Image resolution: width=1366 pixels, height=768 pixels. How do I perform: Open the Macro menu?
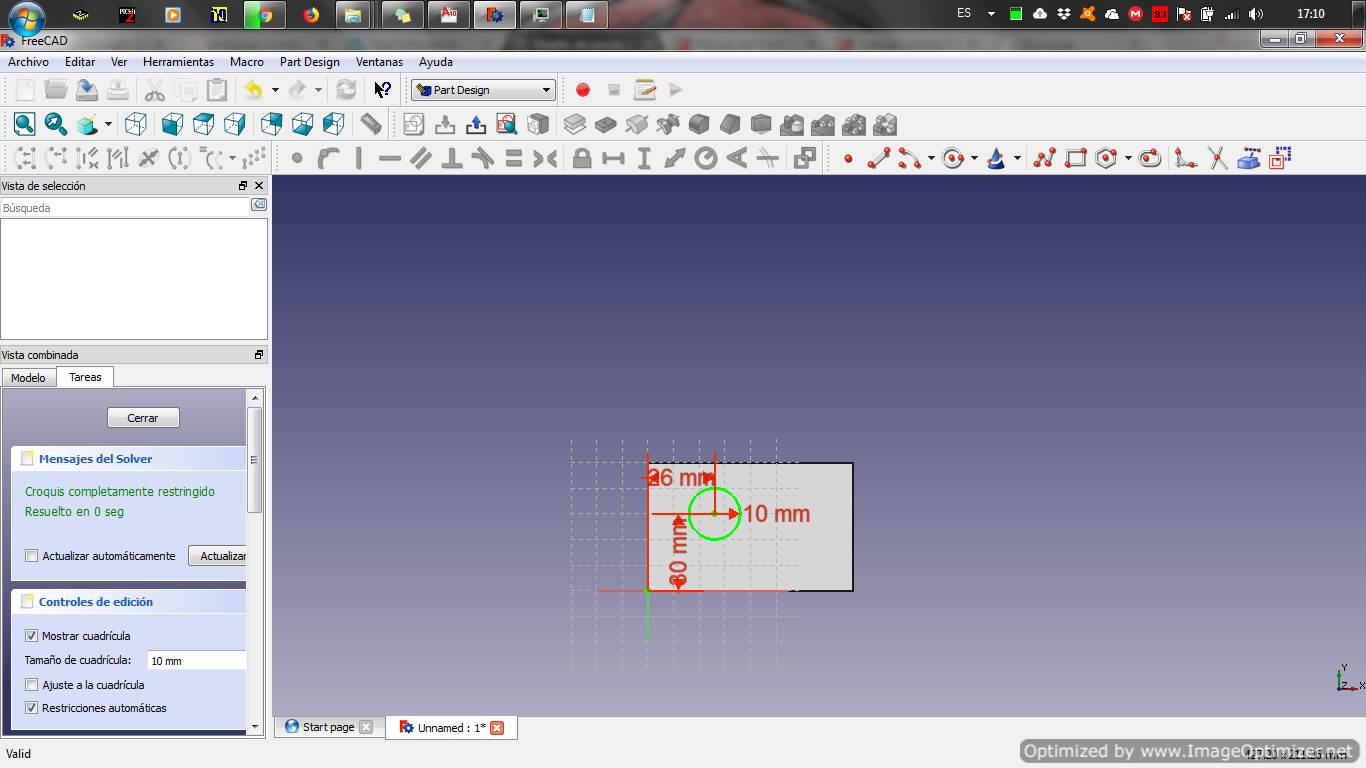(247, 62)
